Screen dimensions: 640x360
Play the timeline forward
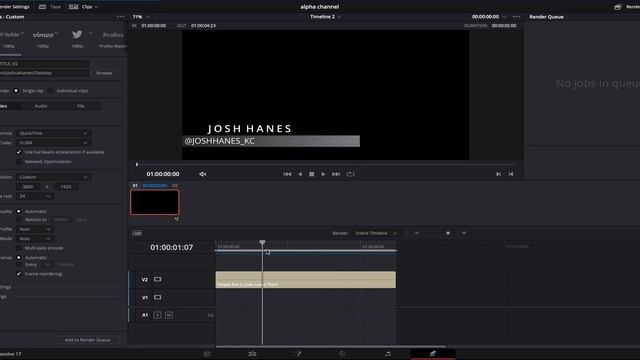tap(323, 174)
